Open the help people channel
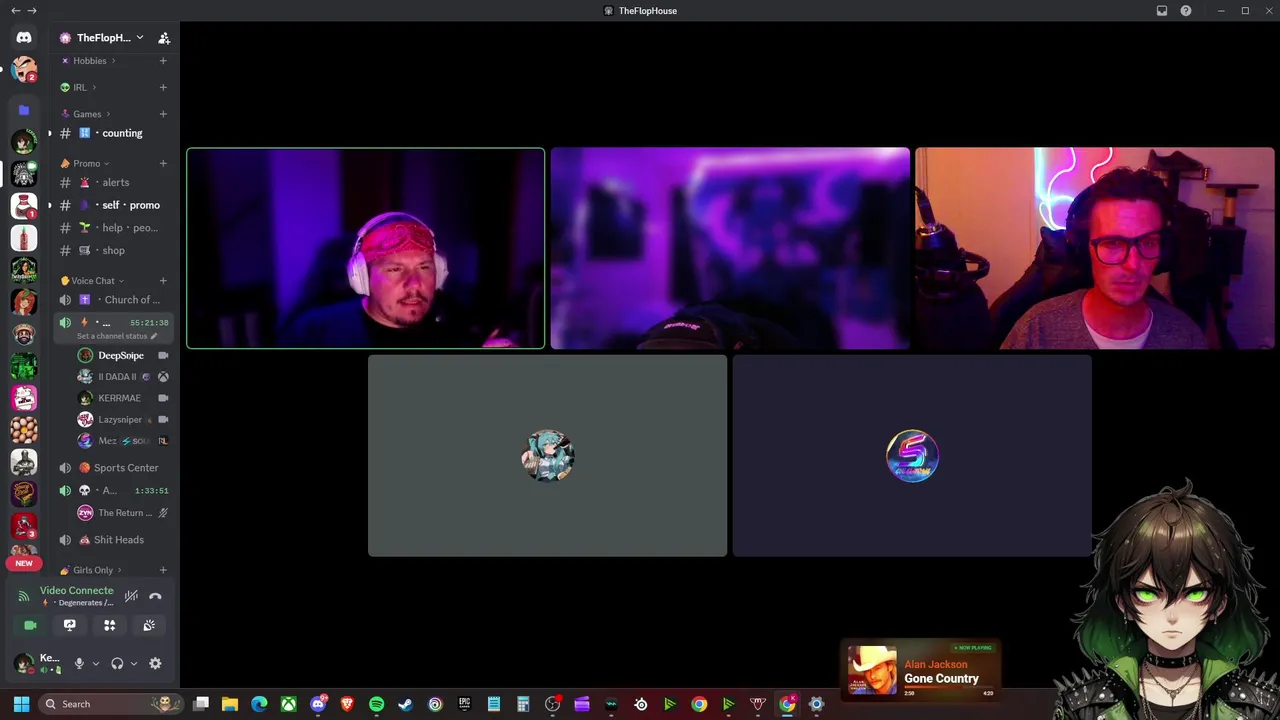 click(113, 228)
